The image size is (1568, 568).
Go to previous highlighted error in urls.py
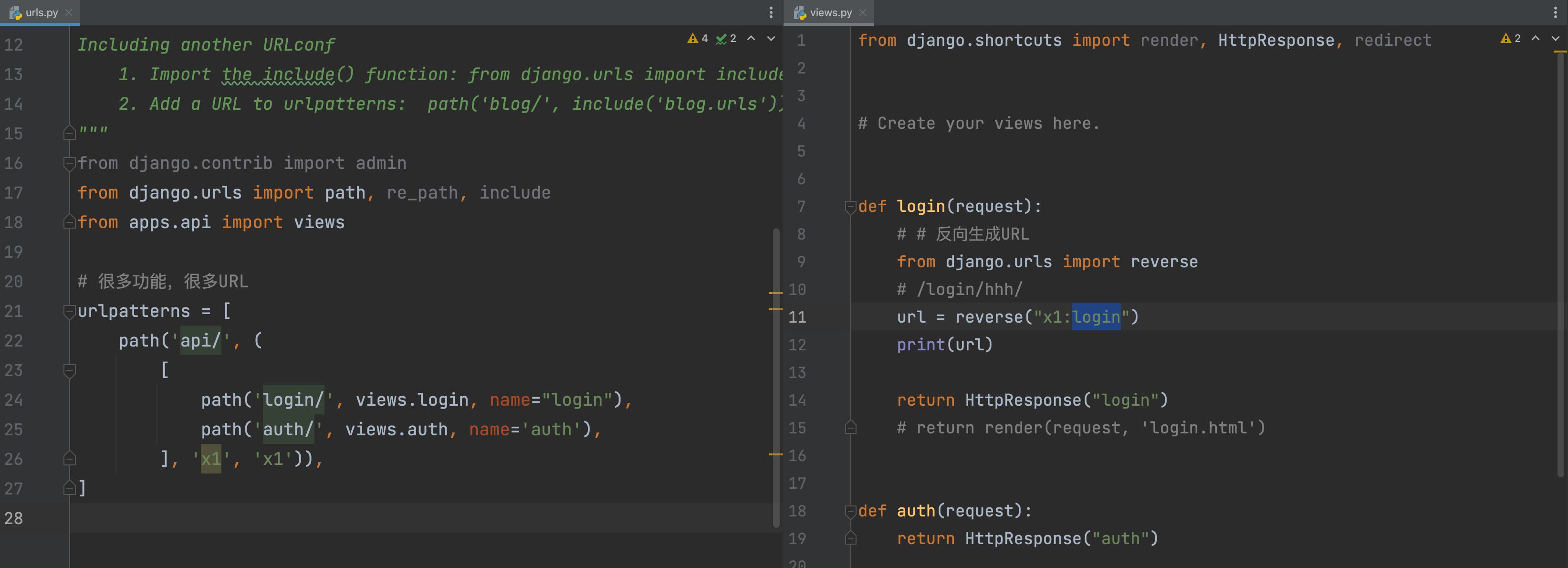pyautogui.click(x=751, y=38)
